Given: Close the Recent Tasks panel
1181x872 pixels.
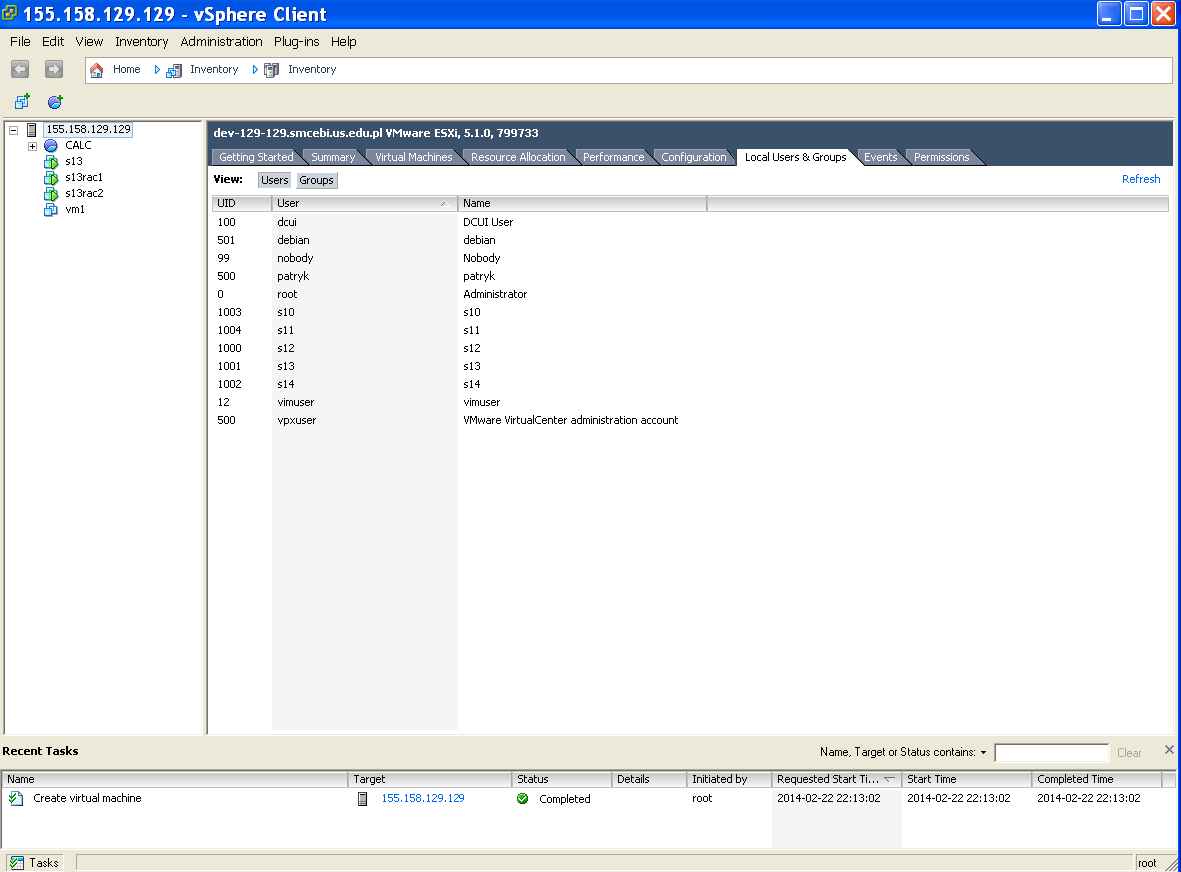Looking at the screenshot, I should click(x=1169, y=750).
